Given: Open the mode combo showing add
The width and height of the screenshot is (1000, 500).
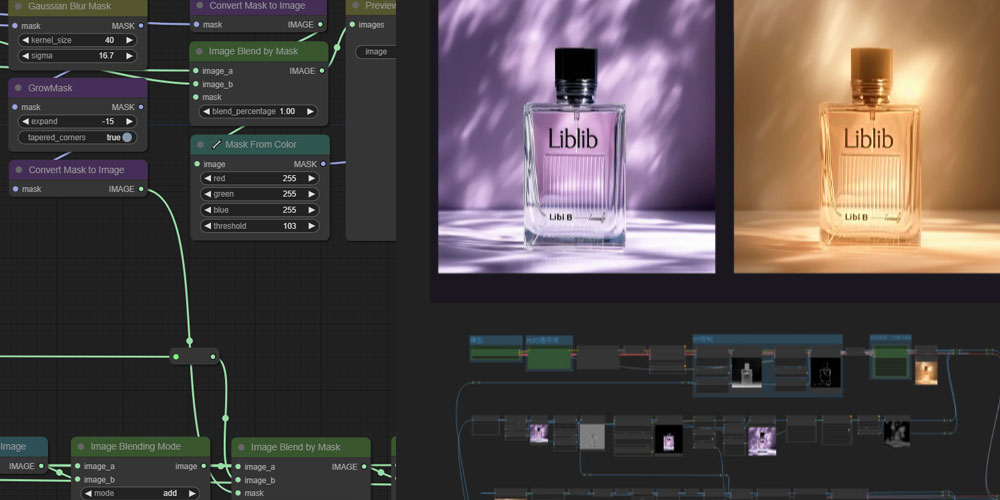Looking at the screenshot, I should 140,493.
